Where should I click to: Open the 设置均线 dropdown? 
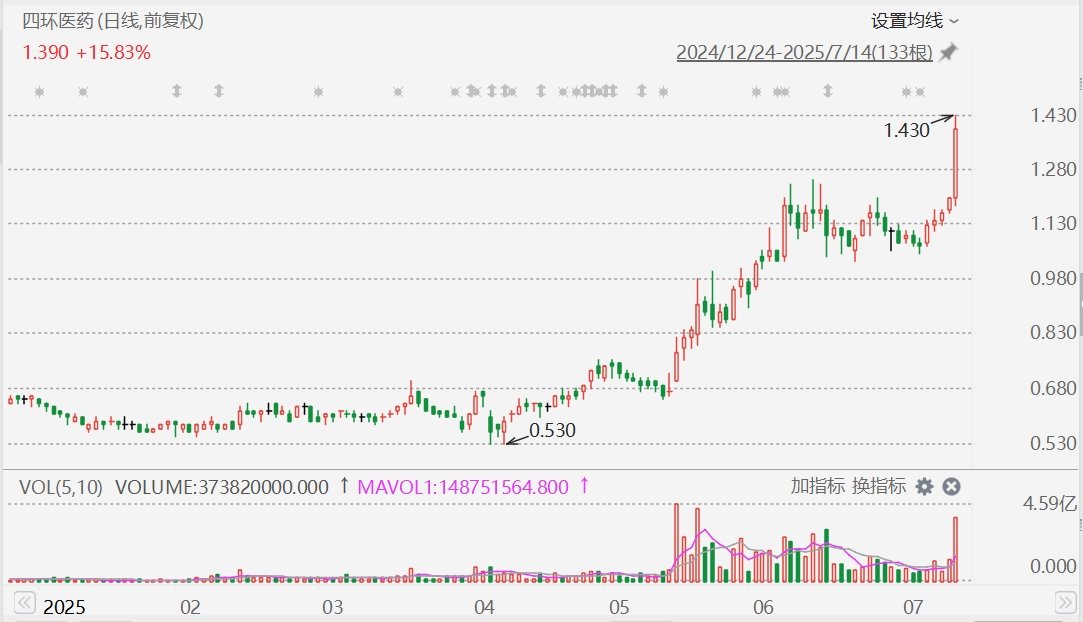tap(914, 21)
